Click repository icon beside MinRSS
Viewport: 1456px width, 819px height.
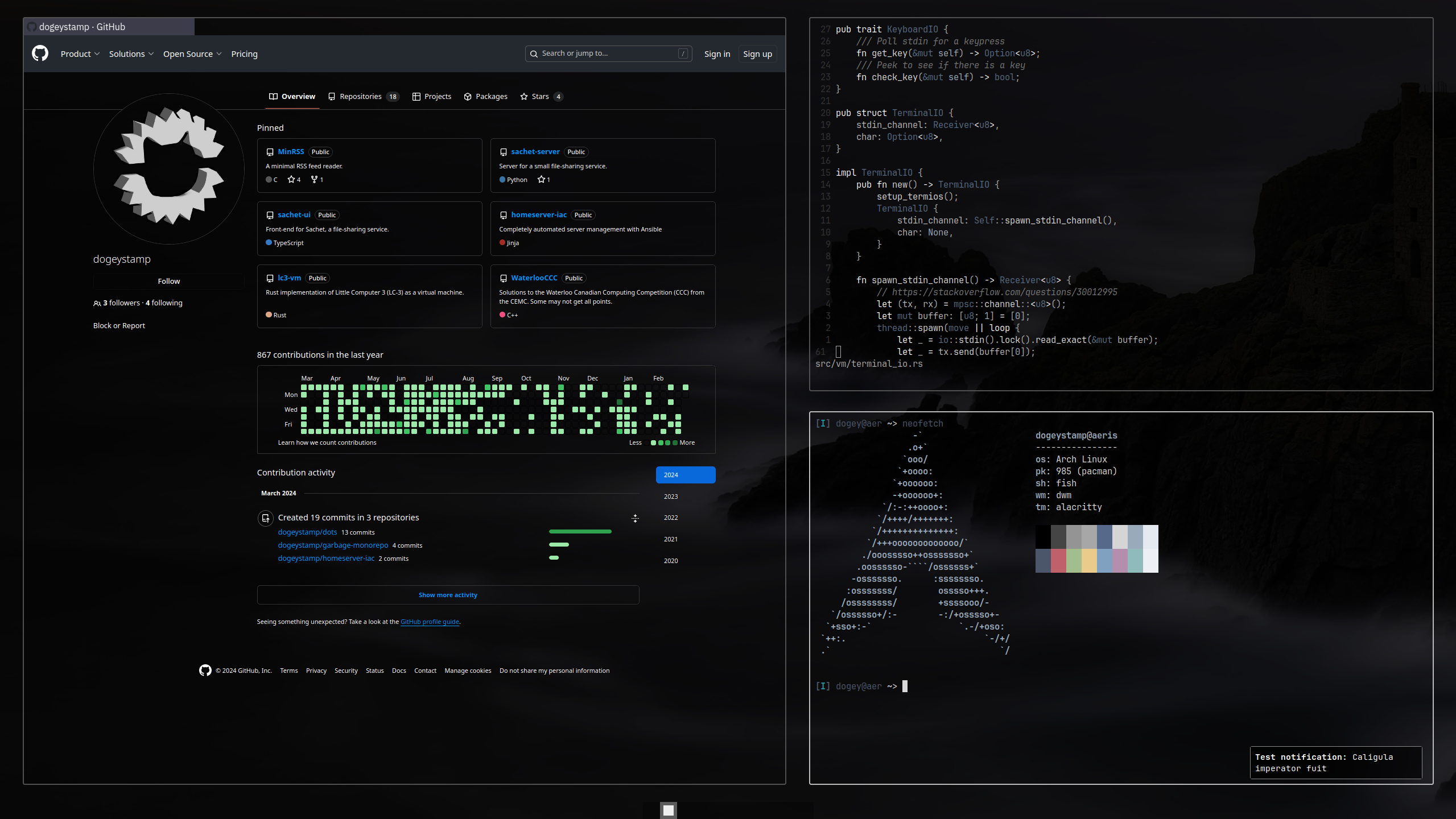[270, 152]
